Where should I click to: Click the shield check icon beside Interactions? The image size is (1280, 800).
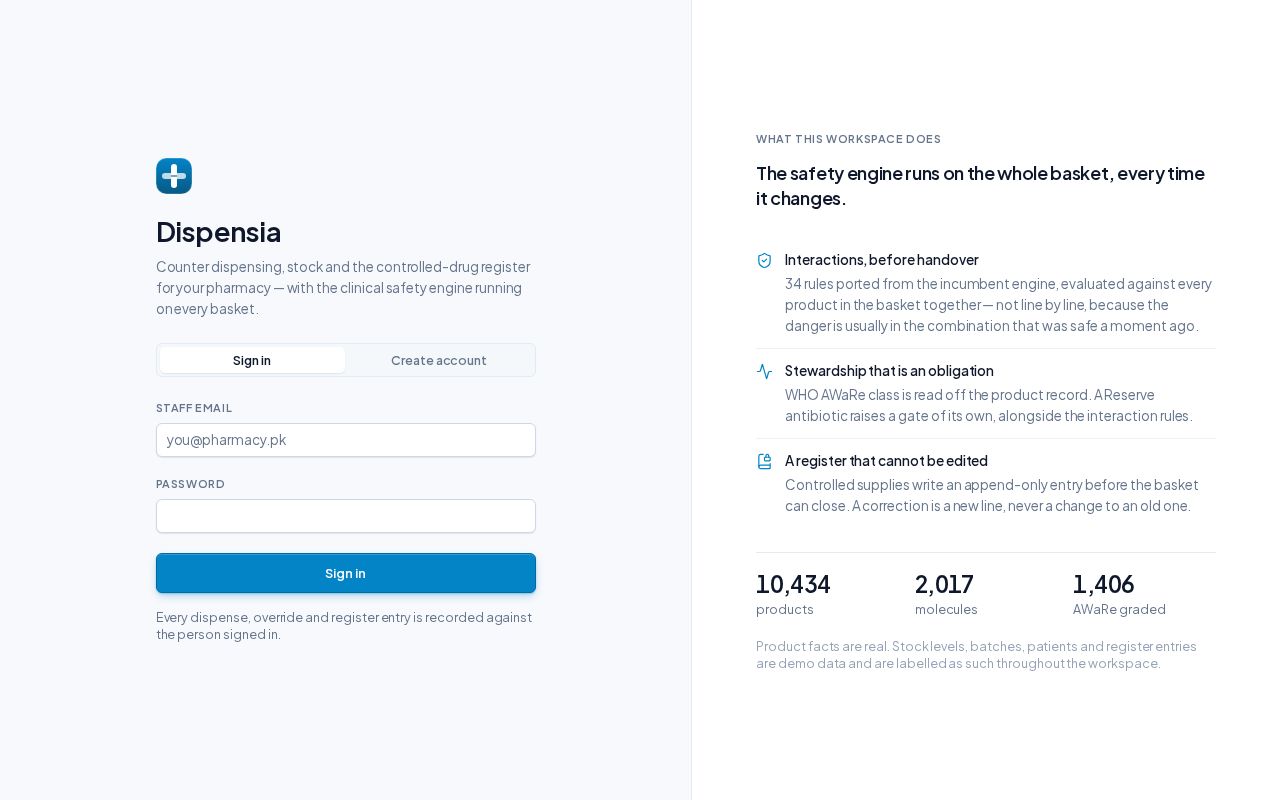[x=765, y=260]
